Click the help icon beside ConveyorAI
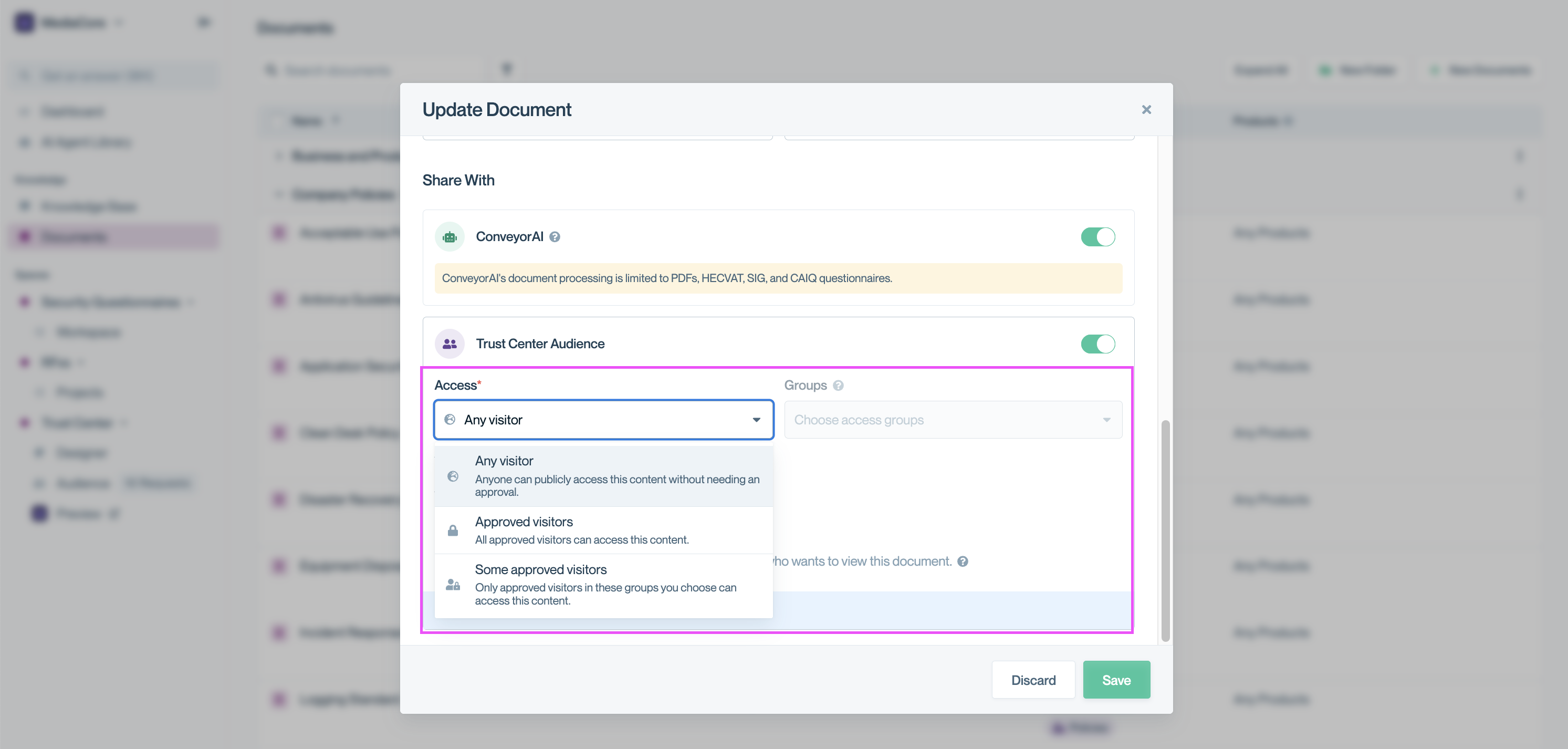1568x749 pixels. pyautogui.click(x=555, y=237)
